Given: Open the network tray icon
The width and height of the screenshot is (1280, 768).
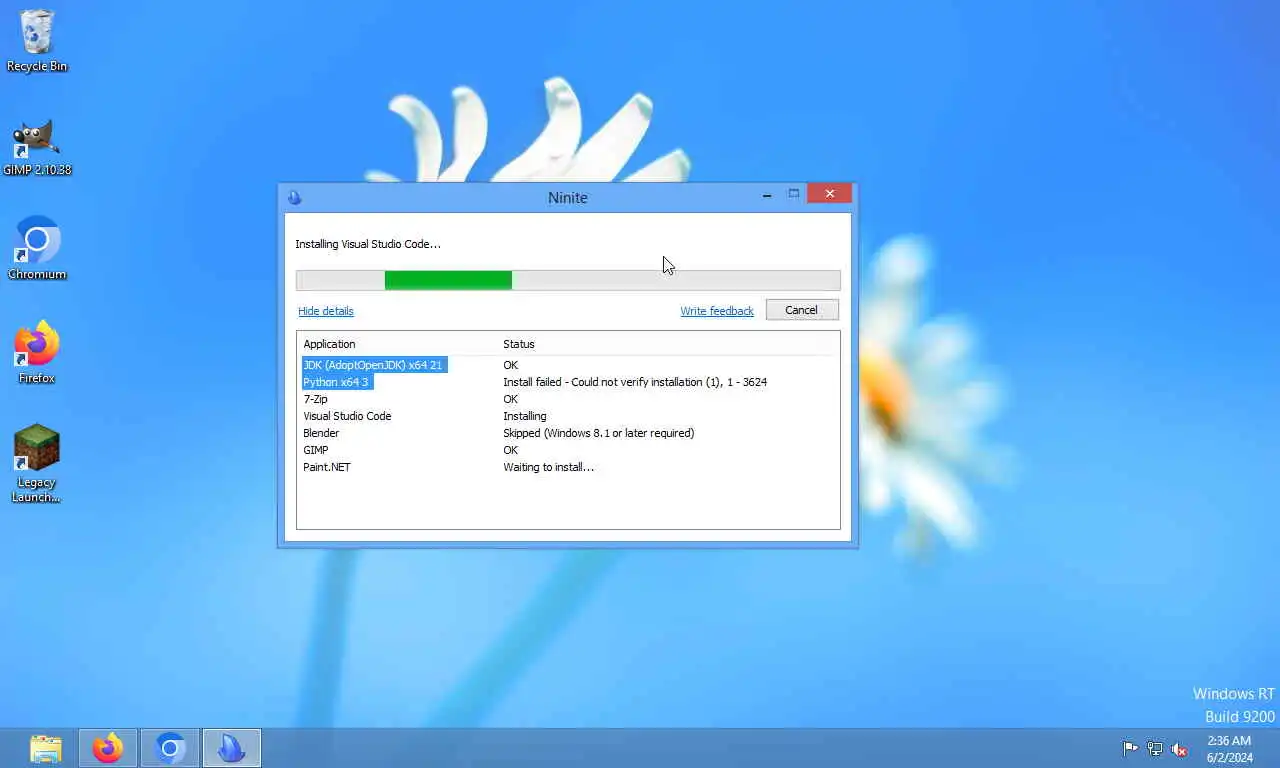Looking at the screenshot, I should (1155, 748).
